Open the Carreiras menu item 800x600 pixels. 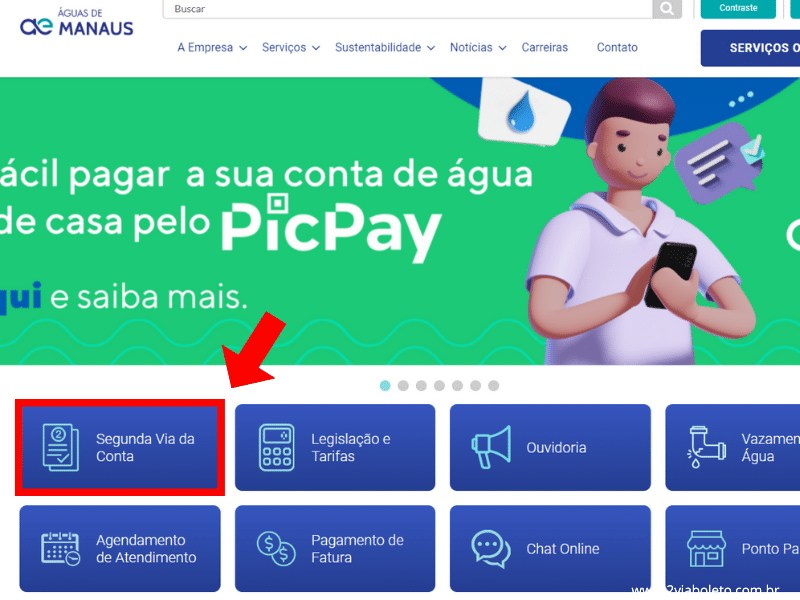tap(544, 47)
